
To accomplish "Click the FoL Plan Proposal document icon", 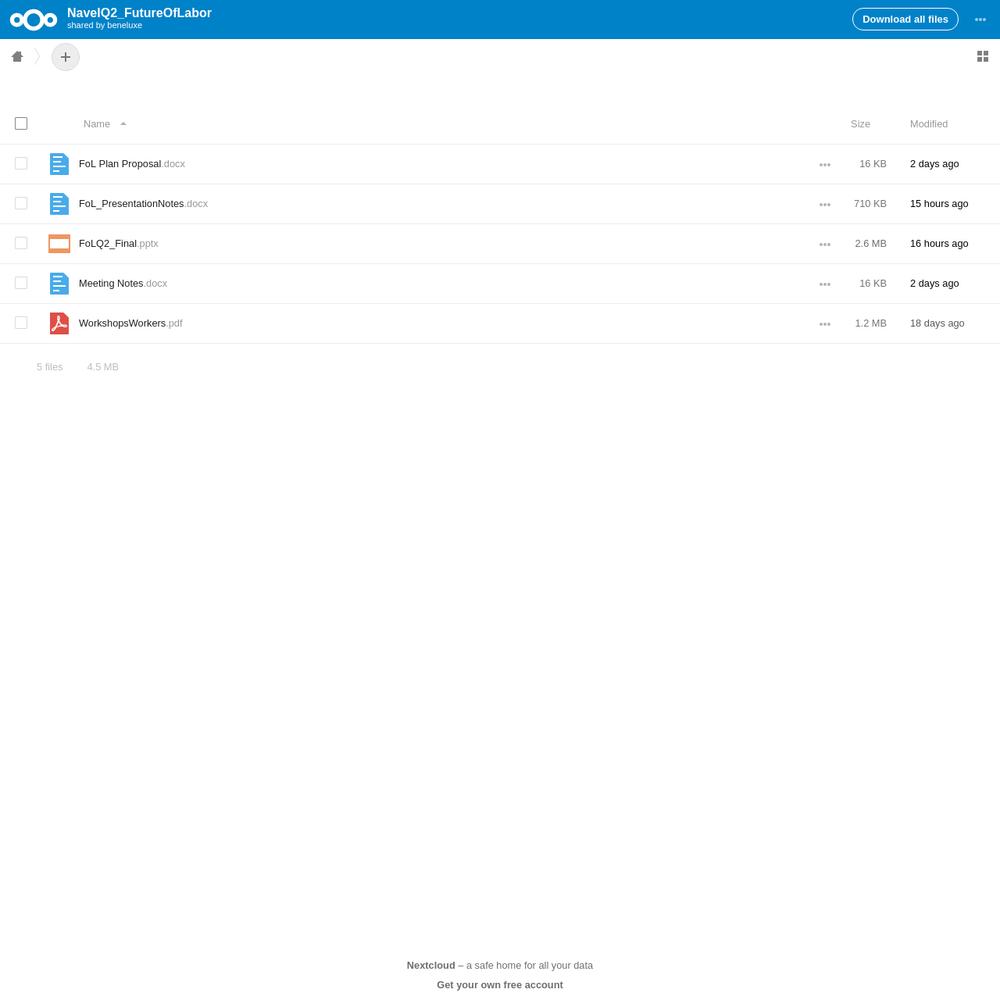I will pos(59,164).
